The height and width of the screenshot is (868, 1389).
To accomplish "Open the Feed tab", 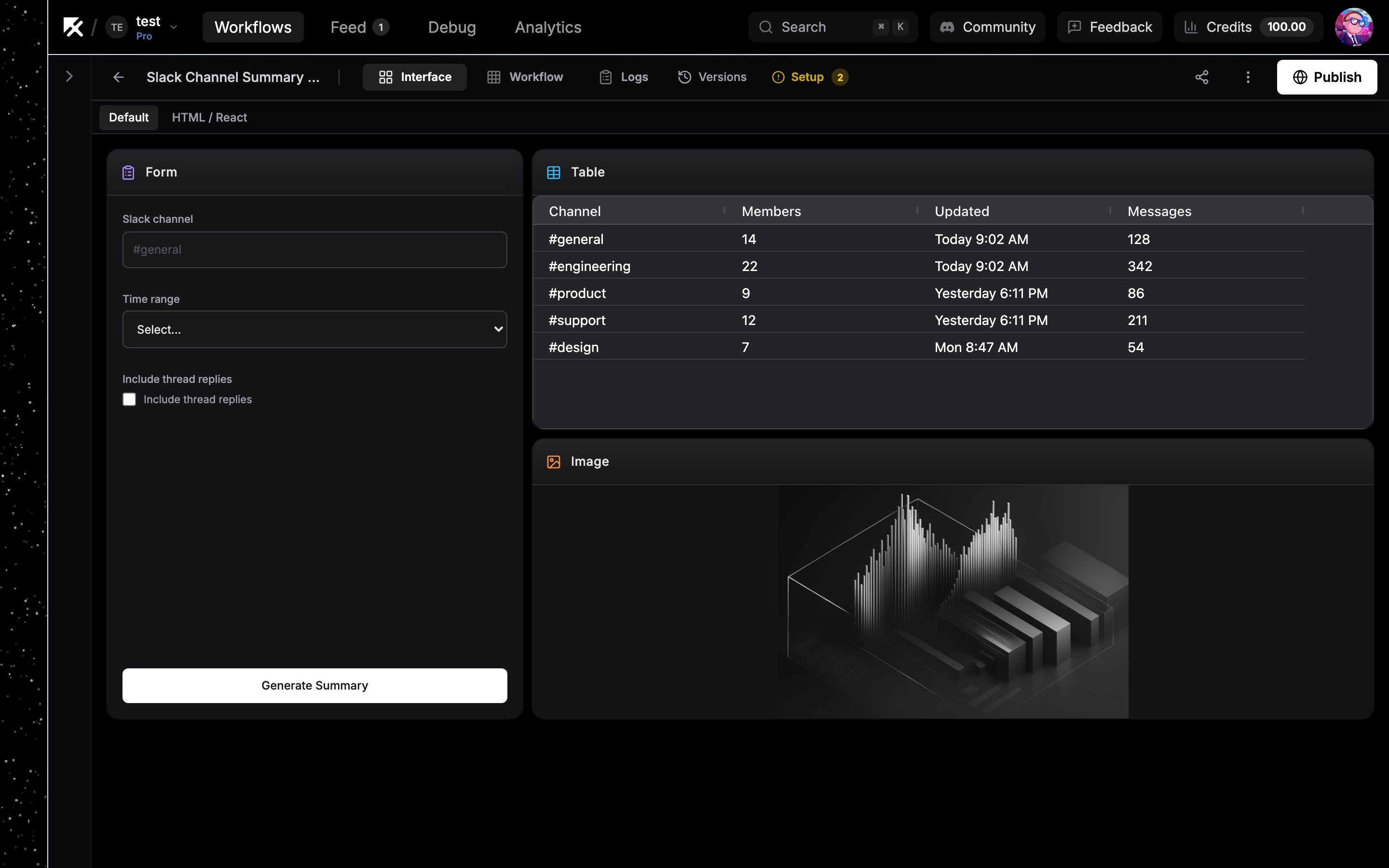I will [x=359, y=27].
